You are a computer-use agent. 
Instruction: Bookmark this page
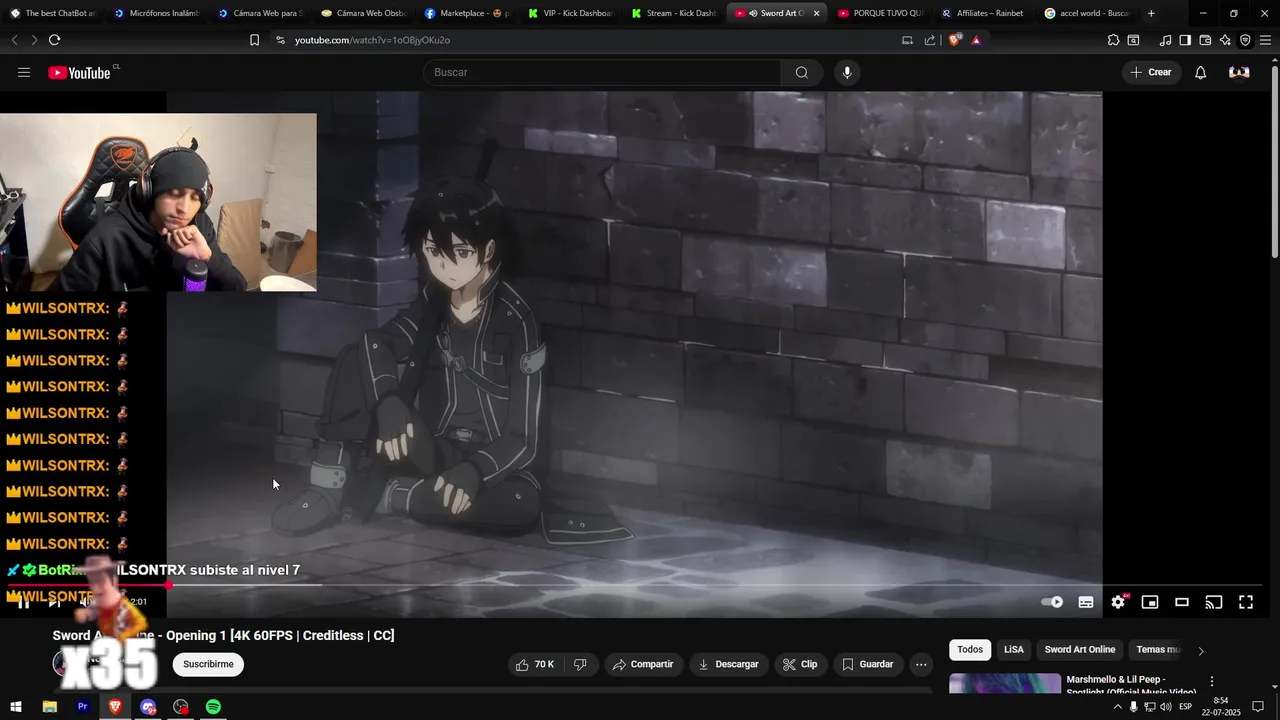(x=254, y=40)
